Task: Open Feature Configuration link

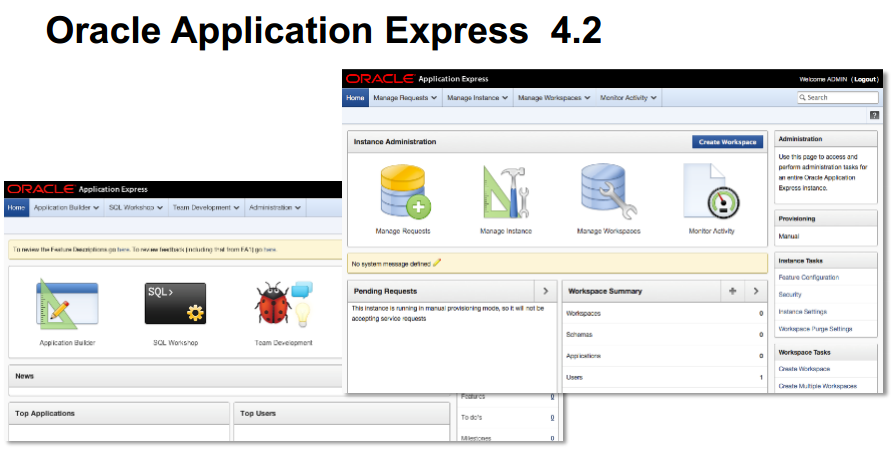Action: click(x=808, y=277)
